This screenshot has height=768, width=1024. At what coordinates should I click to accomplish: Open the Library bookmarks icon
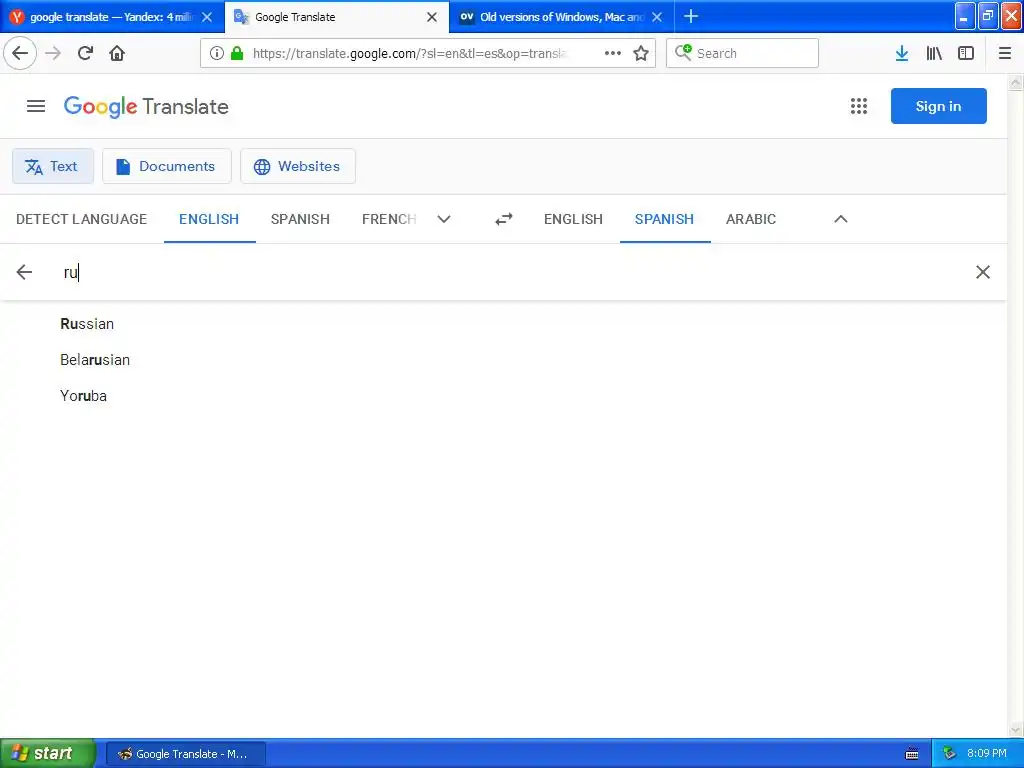pyautogui.click(x=934, y=54)
